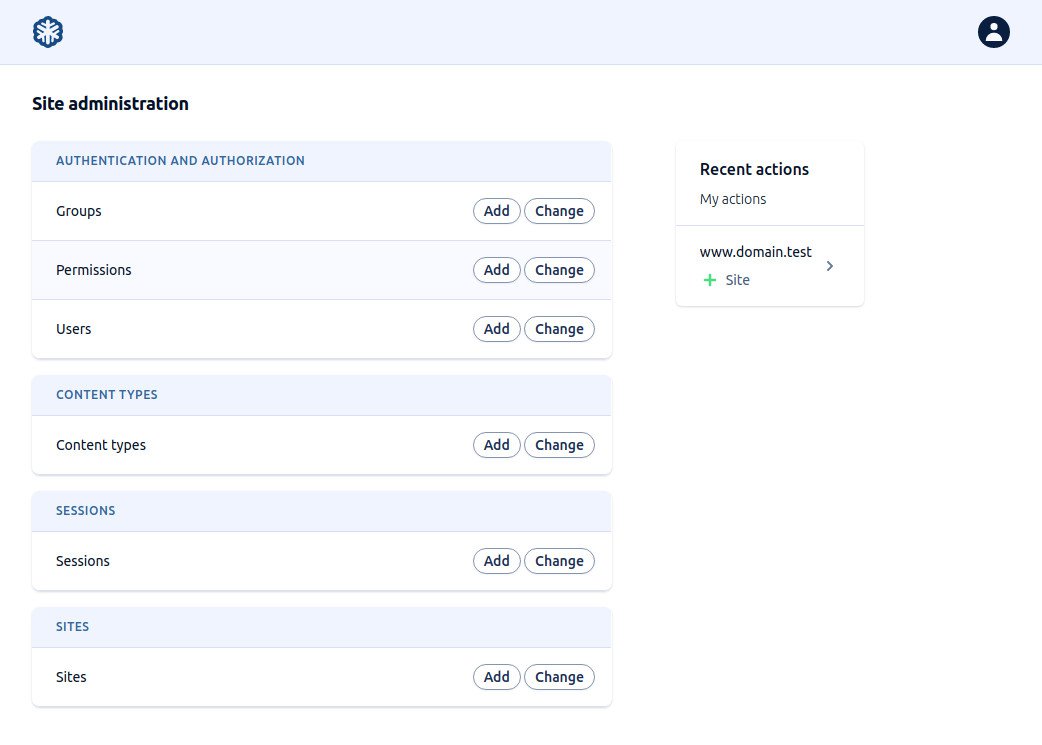
Task: Add a new Site
Action: (x=496, y=677)
